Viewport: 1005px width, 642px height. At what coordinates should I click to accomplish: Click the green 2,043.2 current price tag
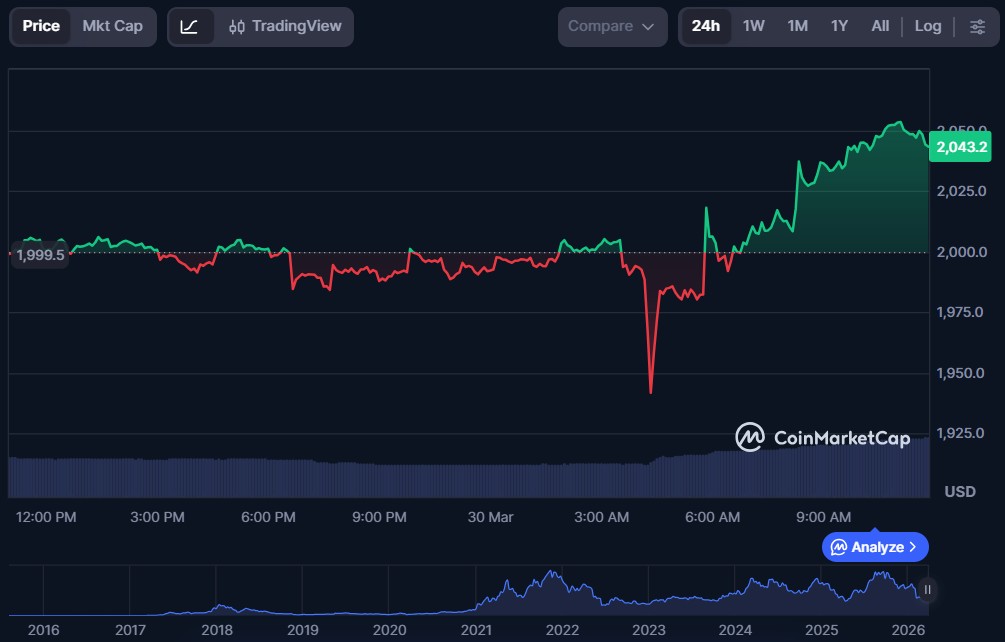(x=961, y=147)
